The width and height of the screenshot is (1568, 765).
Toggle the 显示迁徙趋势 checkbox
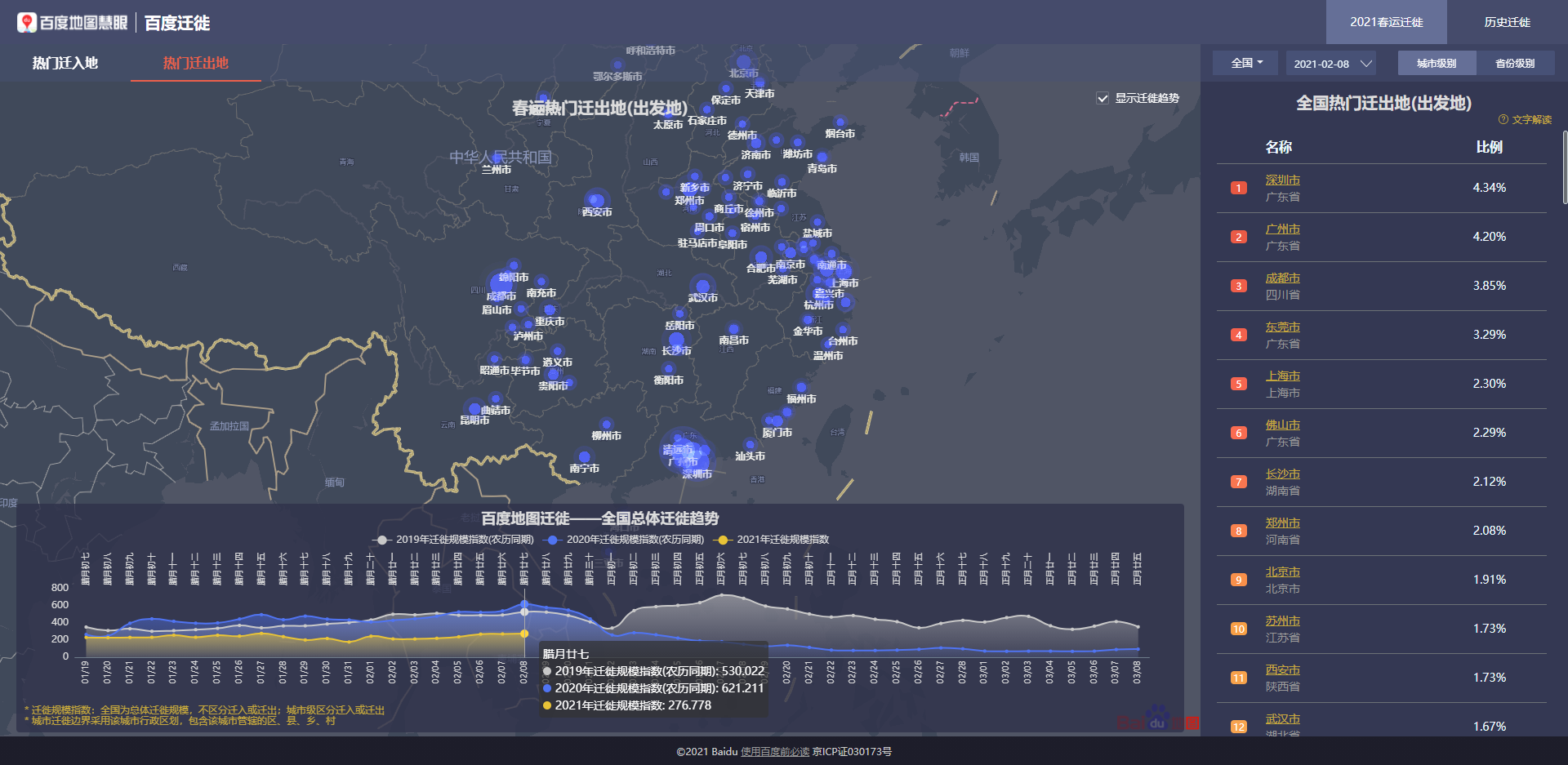(1102, 98)
